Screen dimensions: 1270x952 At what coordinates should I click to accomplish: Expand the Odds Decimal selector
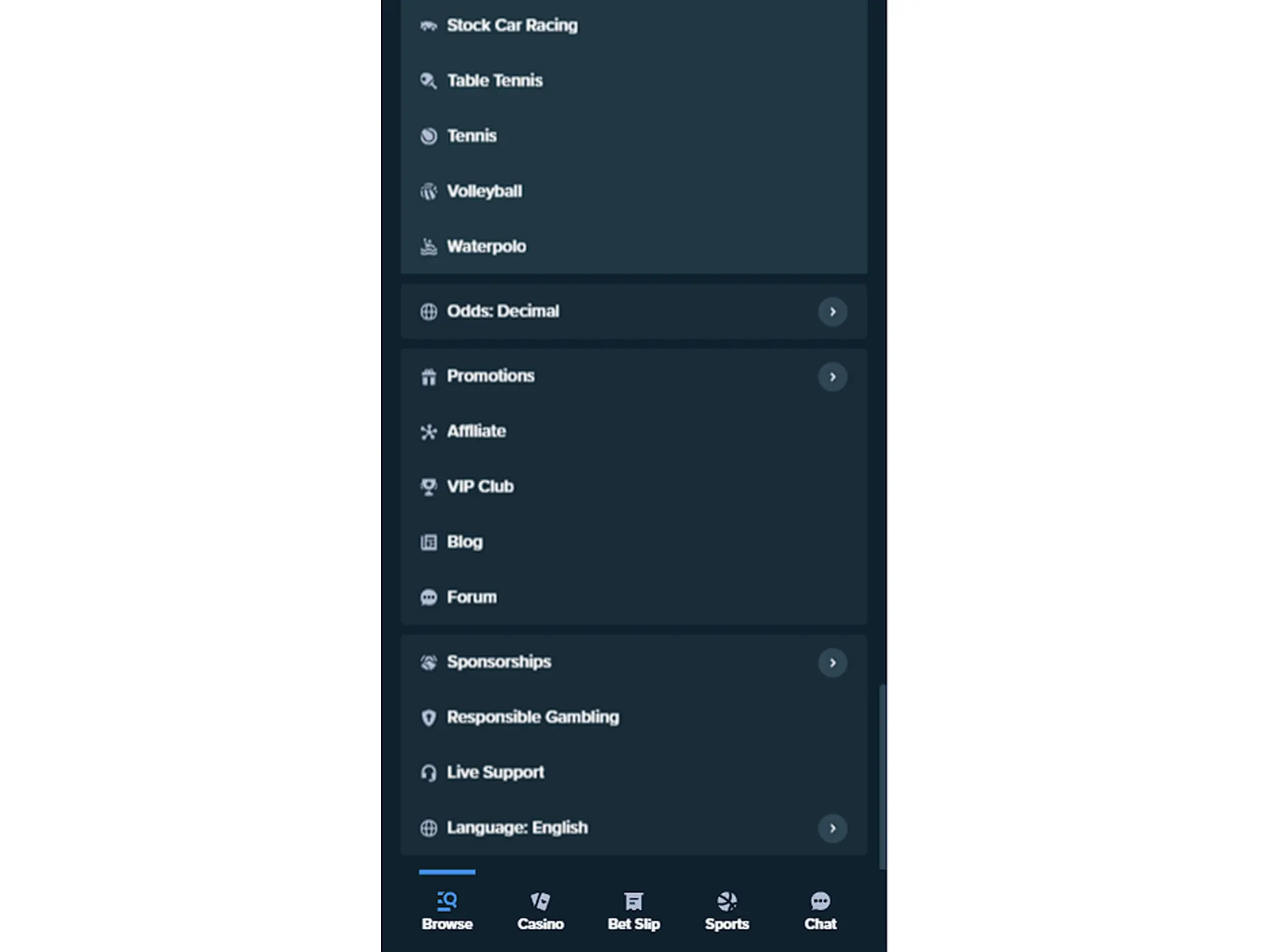[x=832, y=311]
